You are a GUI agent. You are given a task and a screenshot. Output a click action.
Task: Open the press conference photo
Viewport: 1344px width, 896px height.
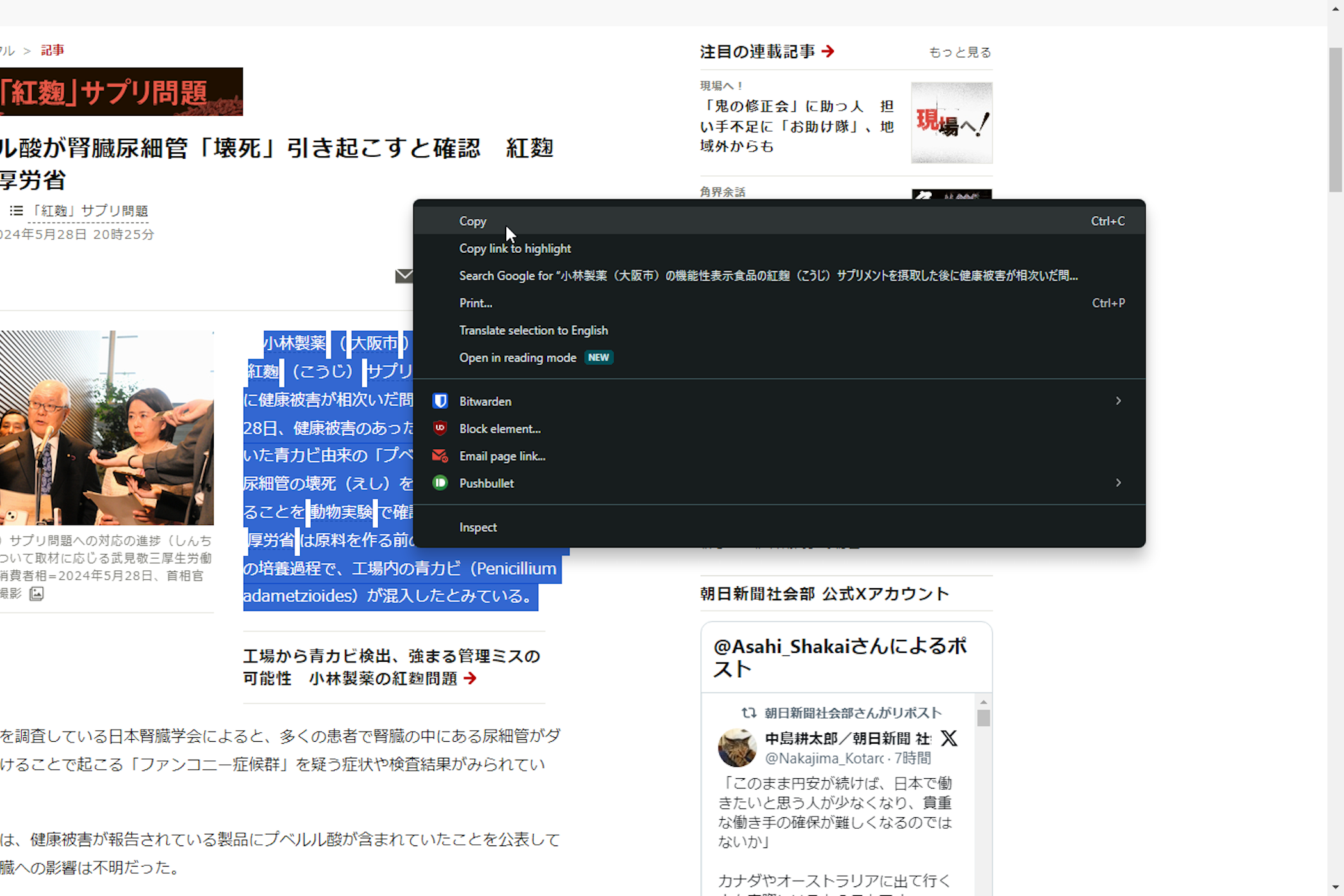point(106,428)
